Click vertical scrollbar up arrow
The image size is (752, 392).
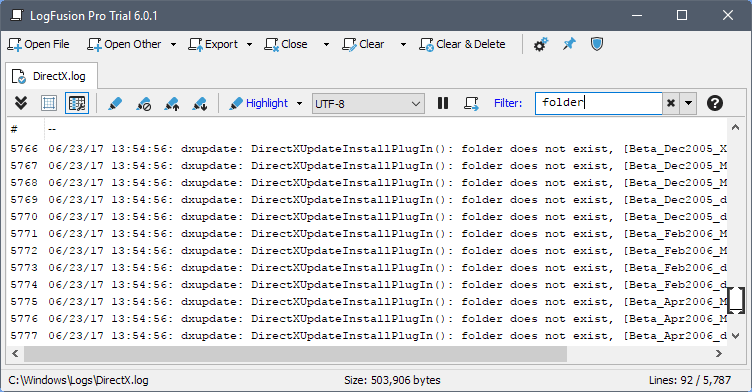point(735,127)
